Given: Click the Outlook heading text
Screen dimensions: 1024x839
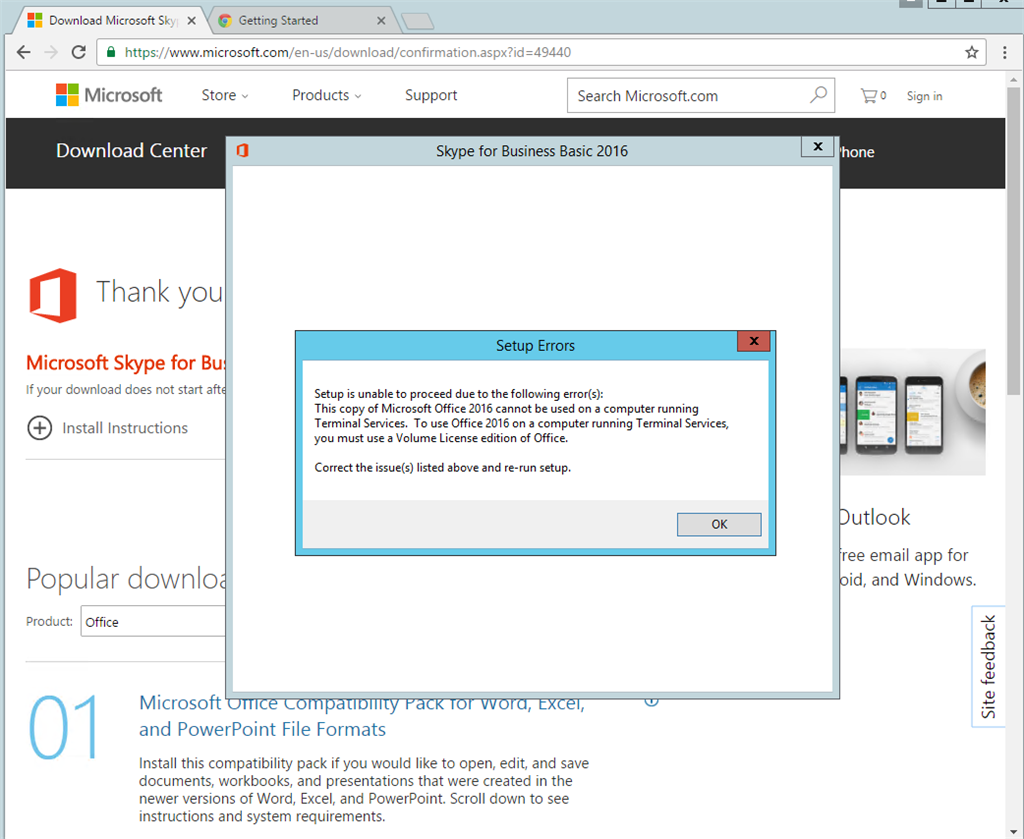Looking at the screenshot, I should coord(874,518).
